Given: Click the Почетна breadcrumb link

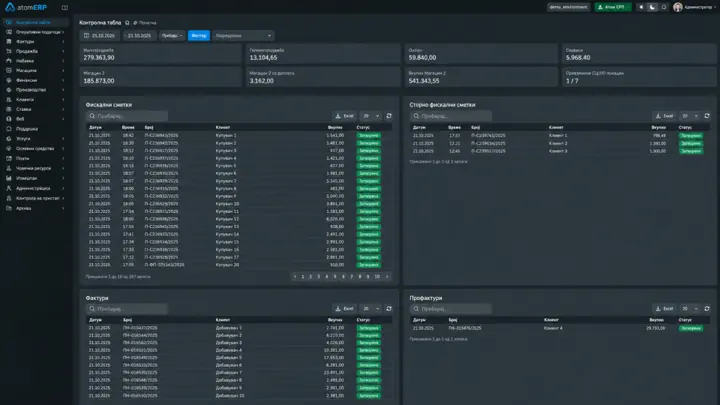Looking at the screenshot, I should 145,23.
